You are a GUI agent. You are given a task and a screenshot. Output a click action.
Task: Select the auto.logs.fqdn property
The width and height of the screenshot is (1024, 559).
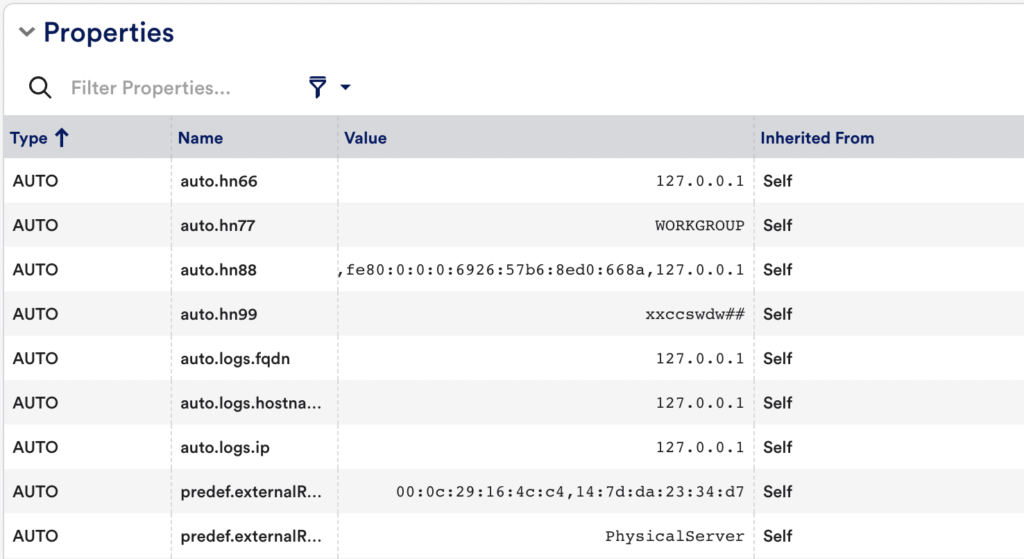point(235,359)
